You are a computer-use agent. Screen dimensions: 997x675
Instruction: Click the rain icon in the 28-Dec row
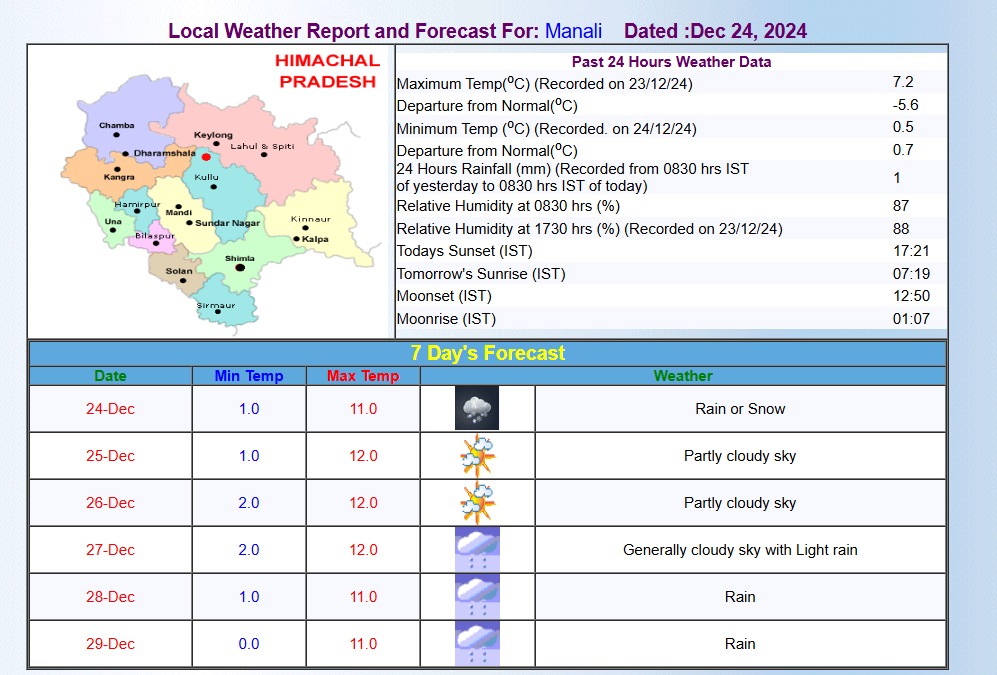[477, 597]
